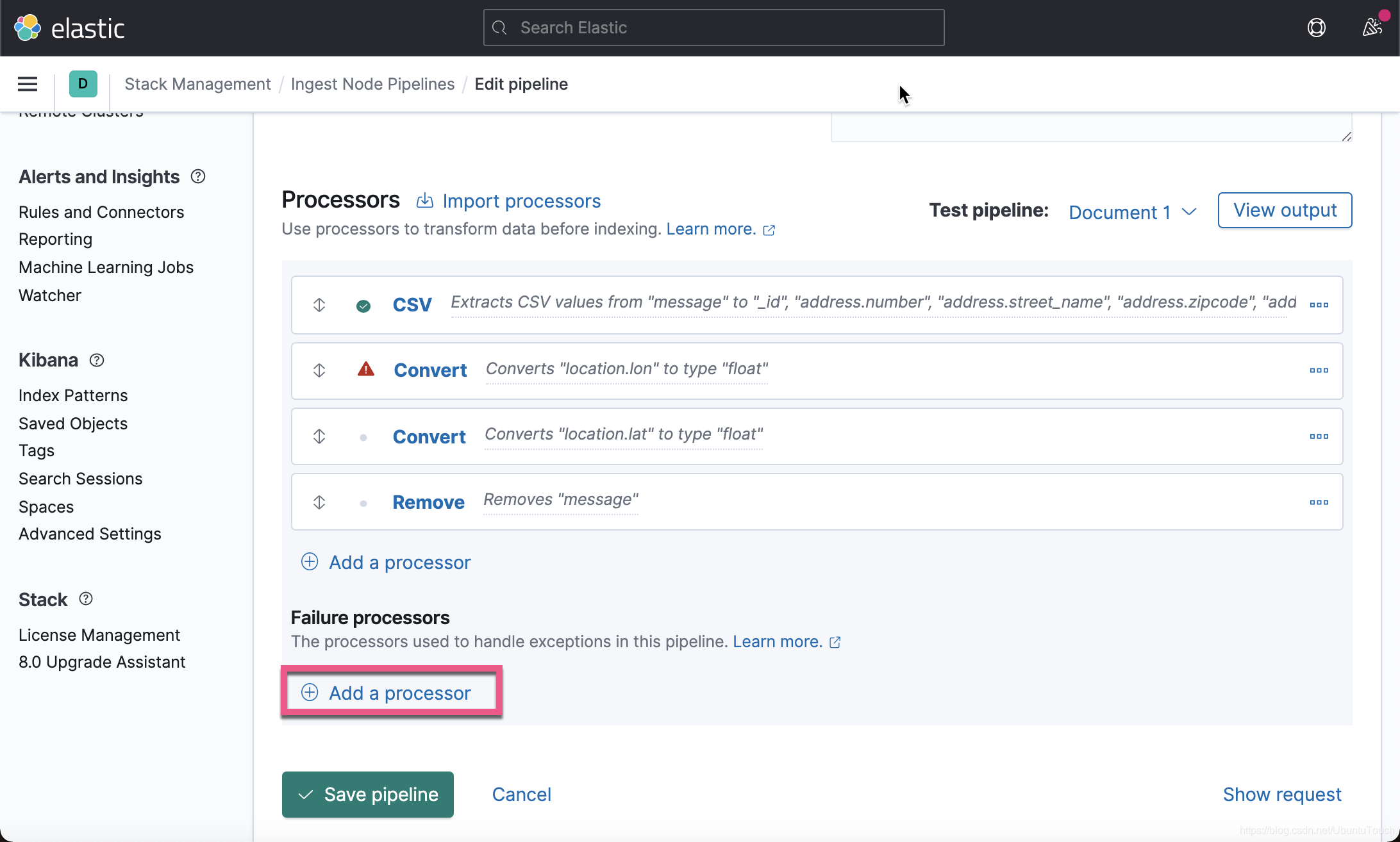This screenshot has height=842, width=1400.
Task: Click the drag handle of the Remove processor
Action: point(319,502)
